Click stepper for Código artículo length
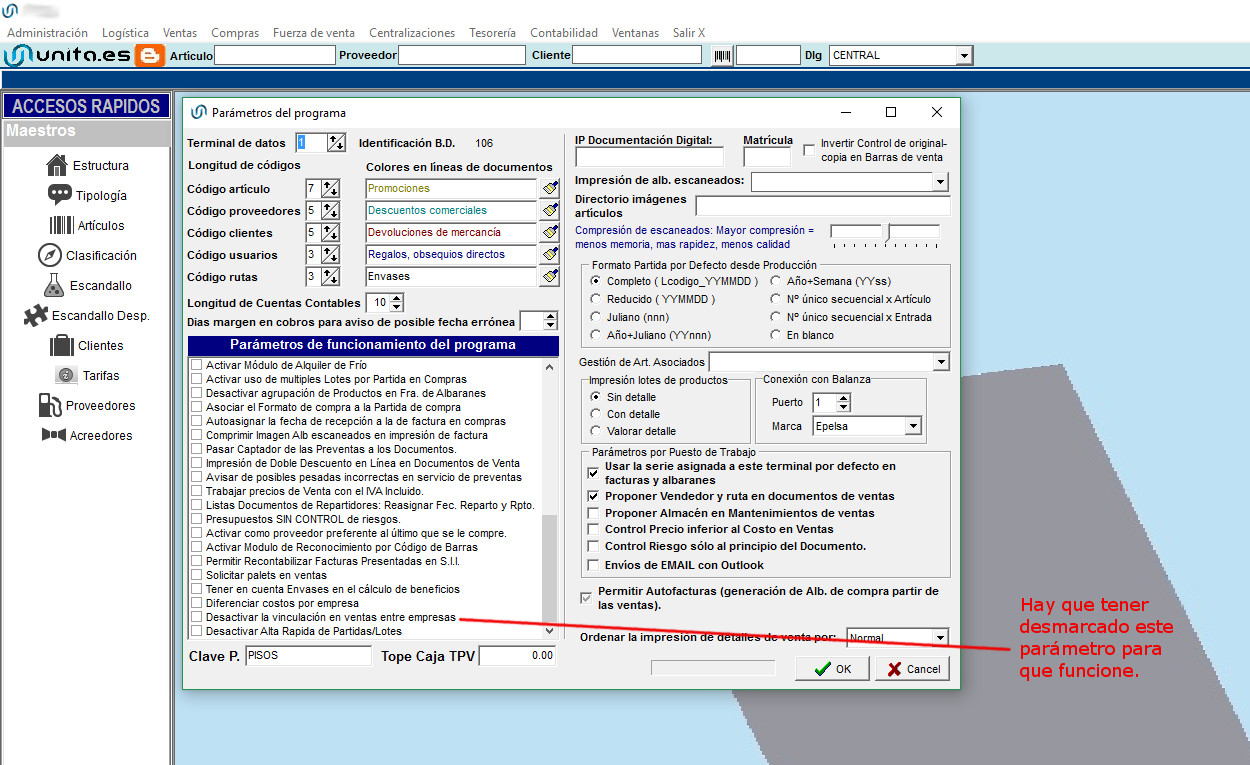Image resolution: width=1250 pixels, height=765 pixels. point(330,188)
